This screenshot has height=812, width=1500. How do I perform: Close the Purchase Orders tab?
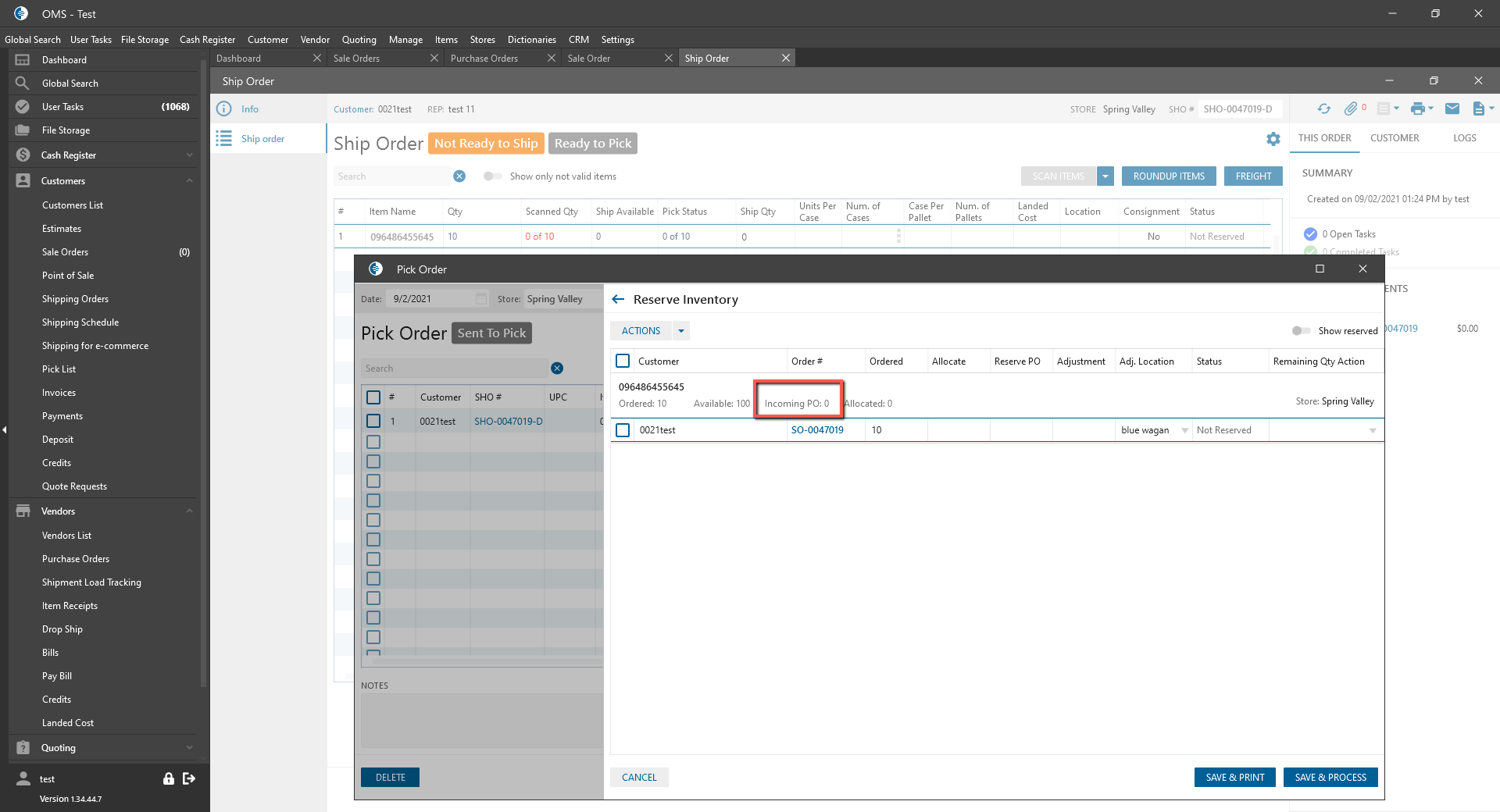(x=552, y=59)
